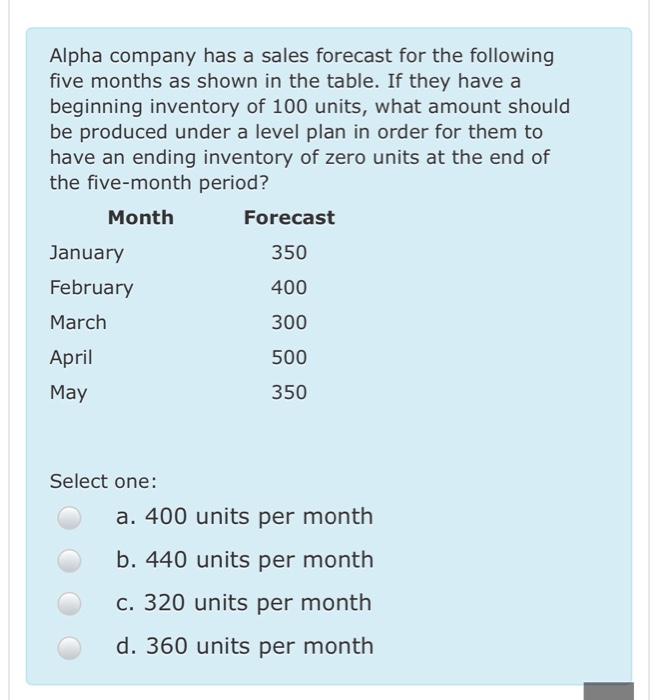Select the March row label
The image size is (659, 700).
pos(78,322)
